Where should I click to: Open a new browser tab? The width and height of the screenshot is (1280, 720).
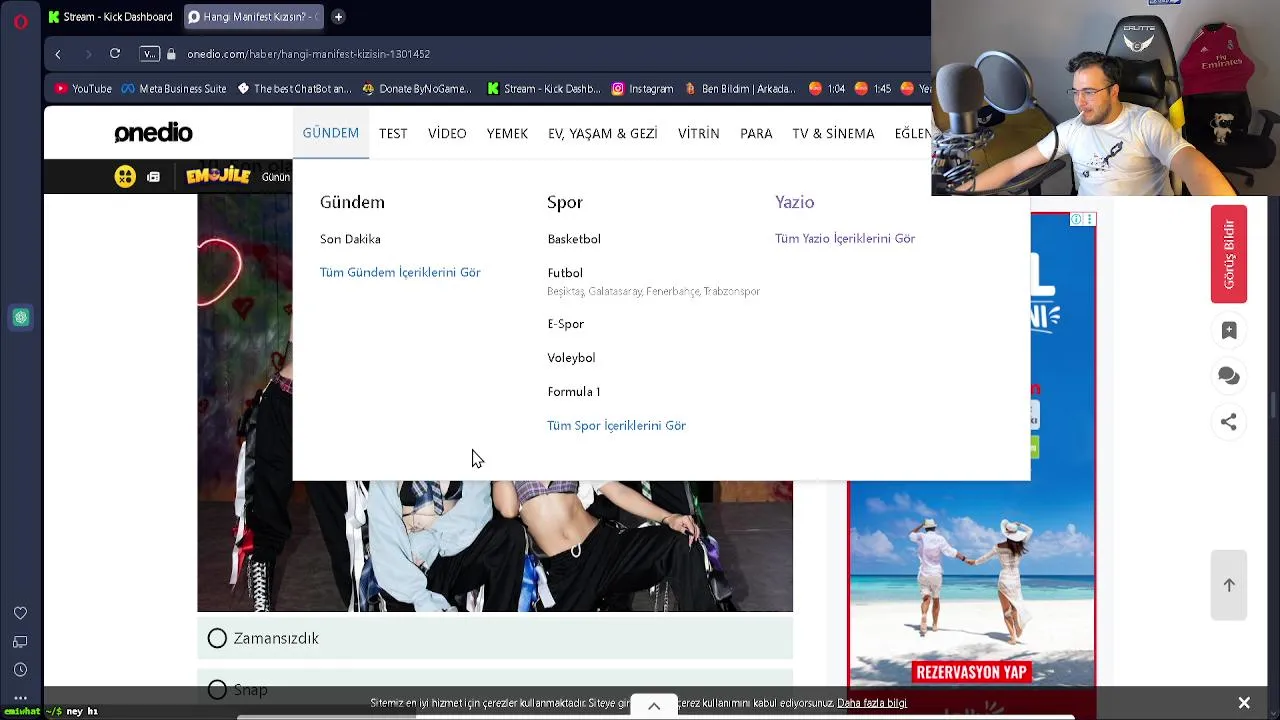[x=338, y=17]
